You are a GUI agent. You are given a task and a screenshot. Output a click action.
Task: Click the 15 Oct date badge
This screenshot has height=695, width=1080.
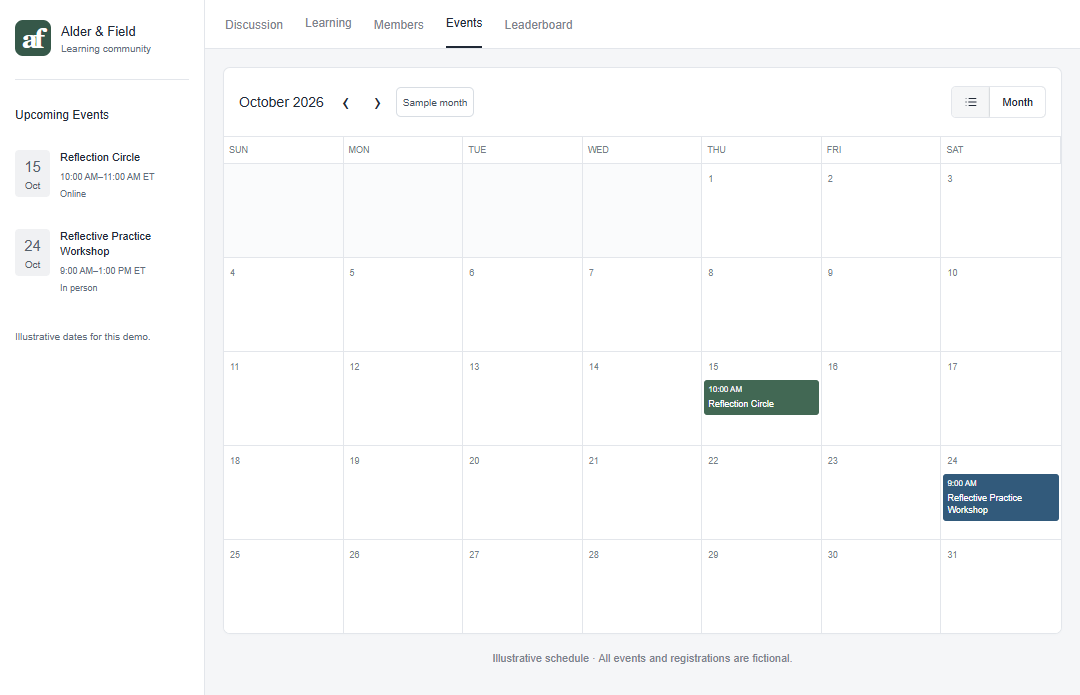pyautogui.click(x=32, y=174)
